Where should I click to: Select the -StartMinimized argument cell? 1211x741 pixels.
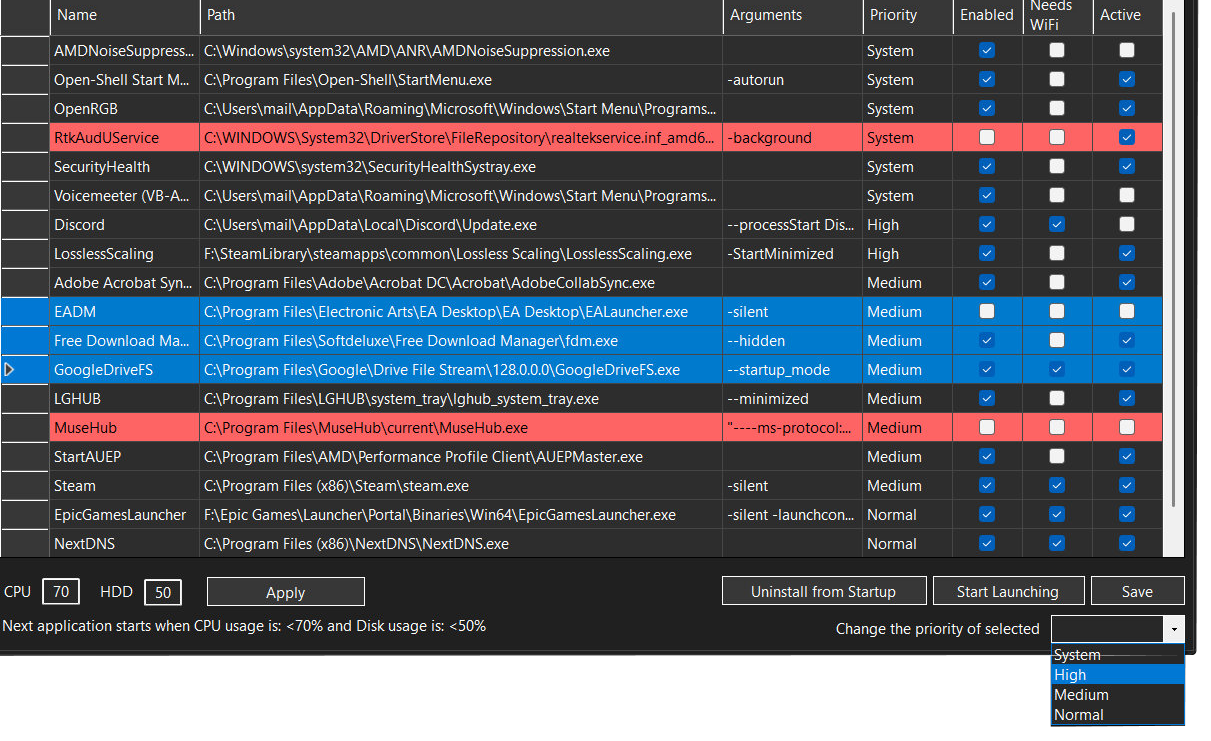792,254
